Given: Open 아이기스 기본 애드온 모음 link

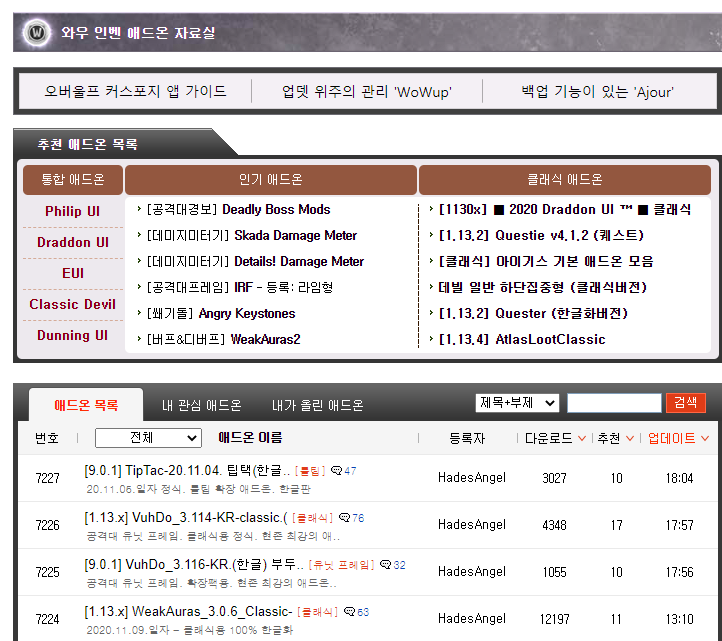Looking at the screenshot, I should tap(546, 261).
